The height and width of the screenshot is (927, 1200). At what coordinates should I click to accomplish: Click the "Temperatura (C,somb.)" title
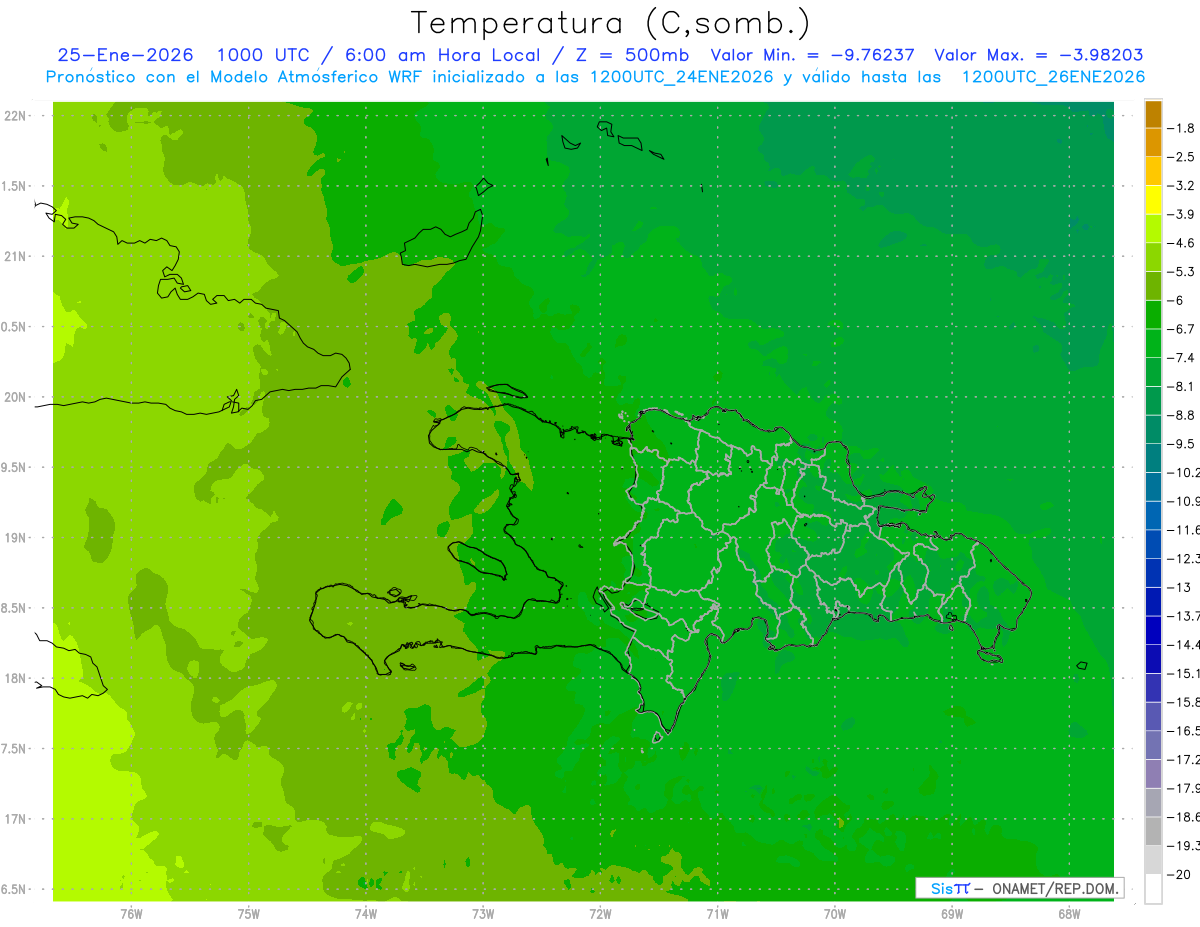click(610, 23)
